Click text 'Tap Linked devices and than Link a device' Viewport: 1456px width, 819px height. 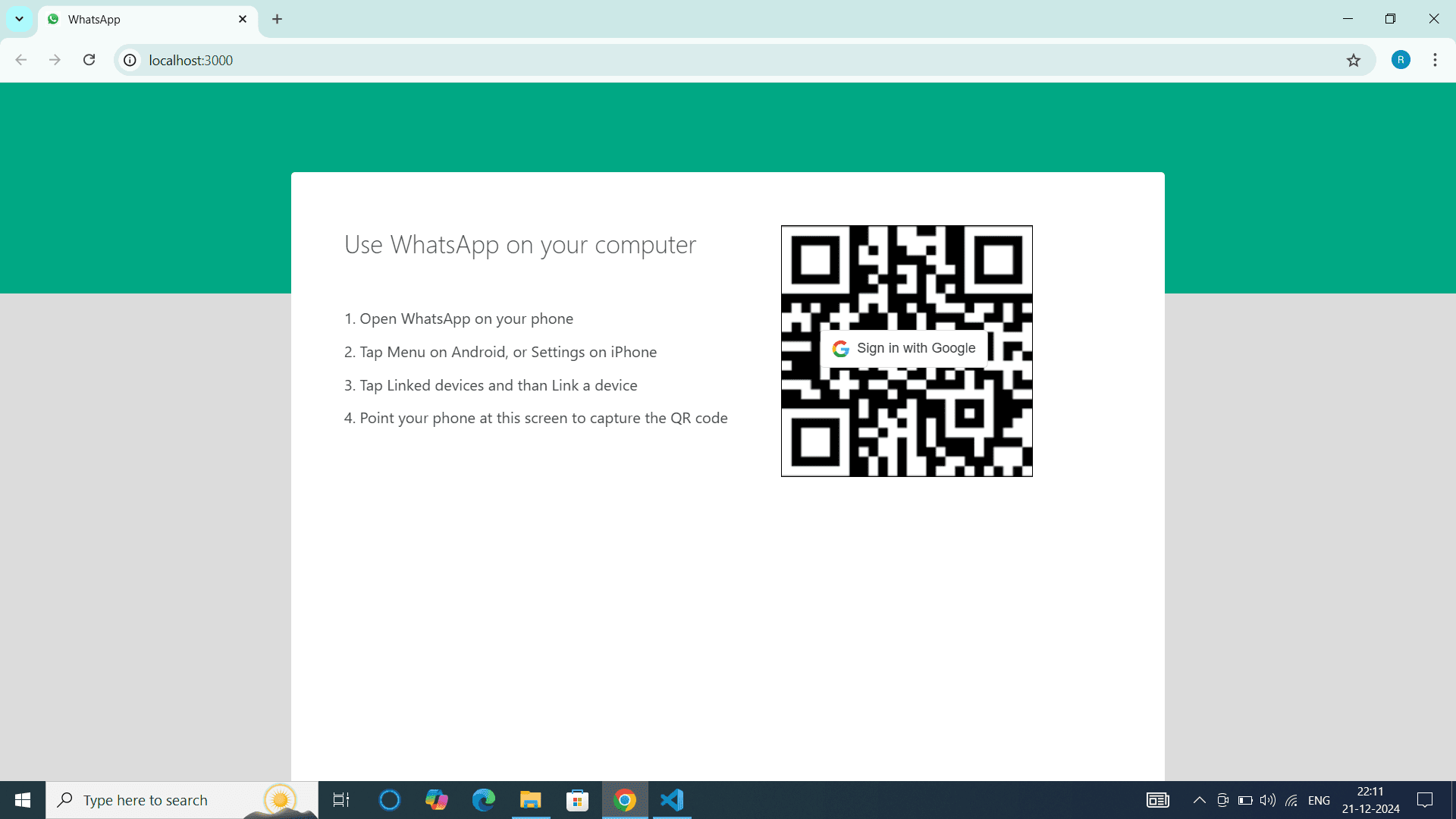click(498, 385)
